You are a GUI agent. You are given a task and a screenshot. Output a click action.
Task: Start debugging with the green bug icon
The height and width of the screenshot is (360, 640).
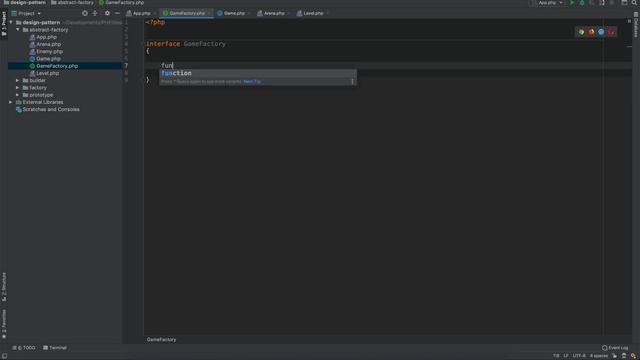click(582, 3)
